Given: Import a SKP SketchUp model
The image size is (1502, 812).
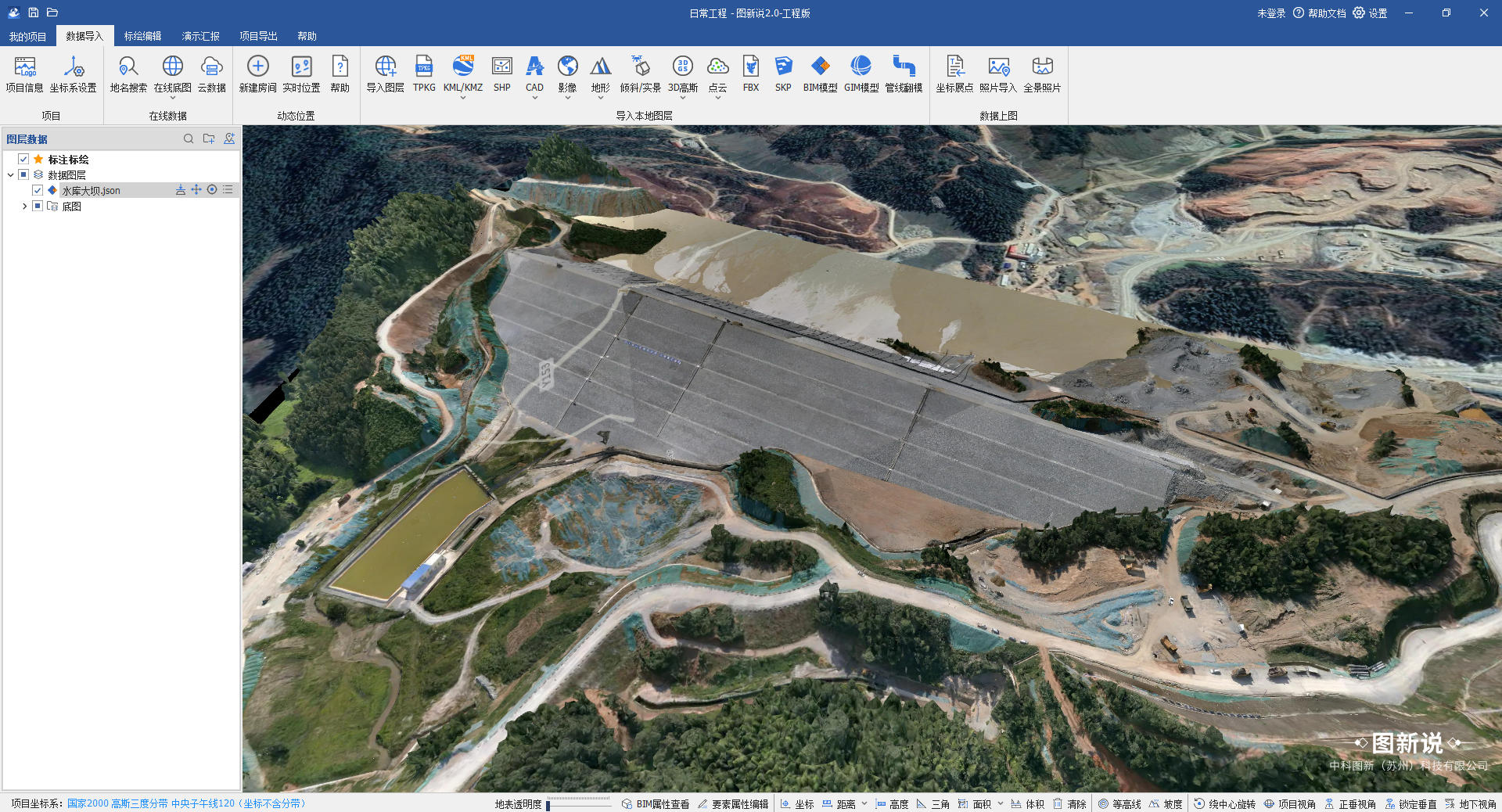Looking at the screenshot, I should 783,74.
